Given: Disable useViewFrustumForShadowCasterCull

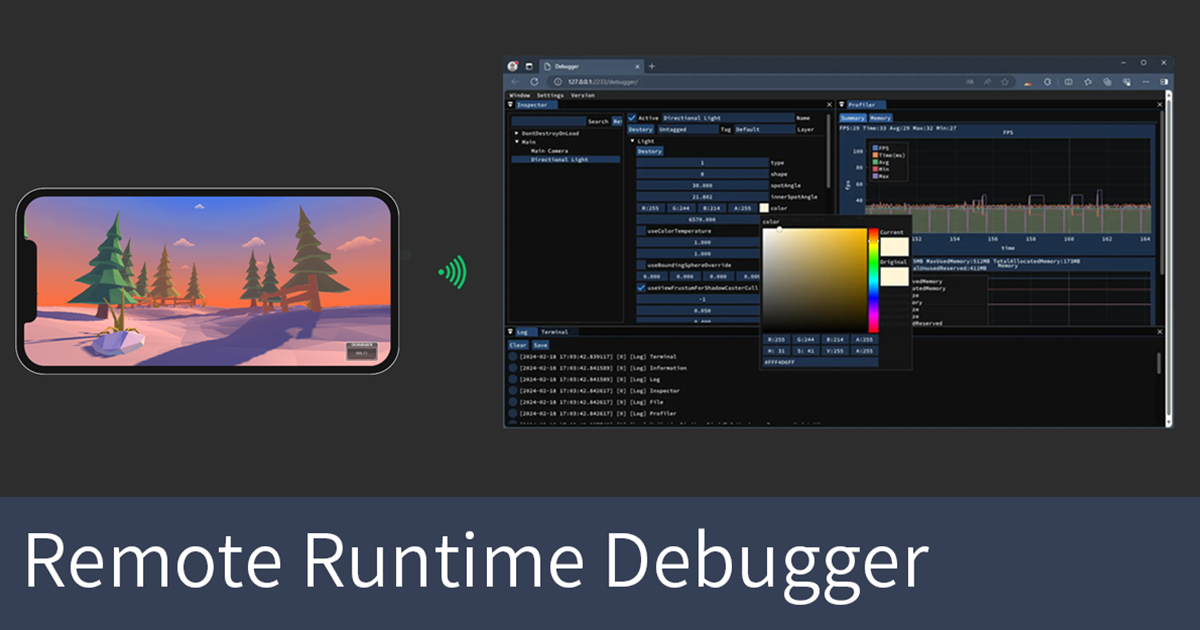Looking at the screenshot, I should click(641, 288).
